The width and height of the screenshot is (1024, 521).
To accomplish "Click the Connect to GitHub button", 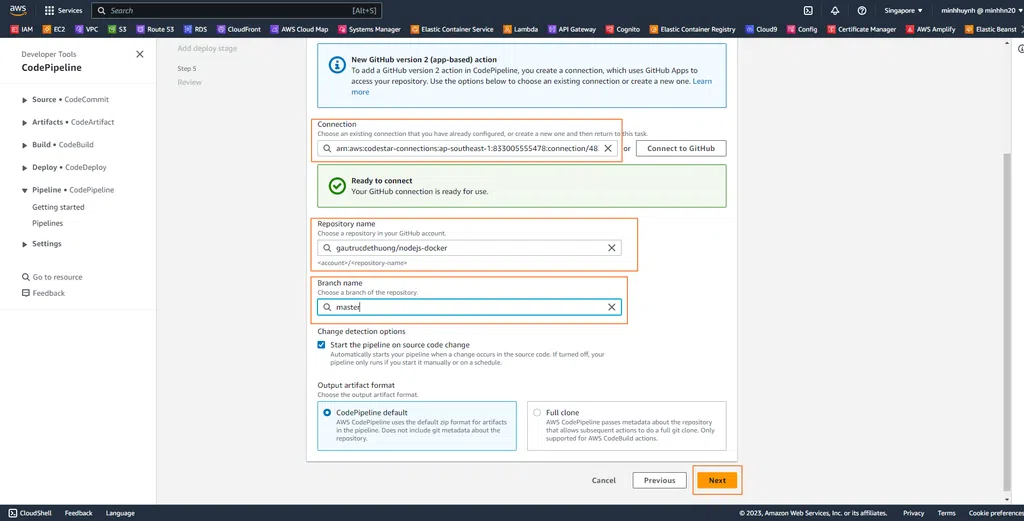I will tap(681, 148).
